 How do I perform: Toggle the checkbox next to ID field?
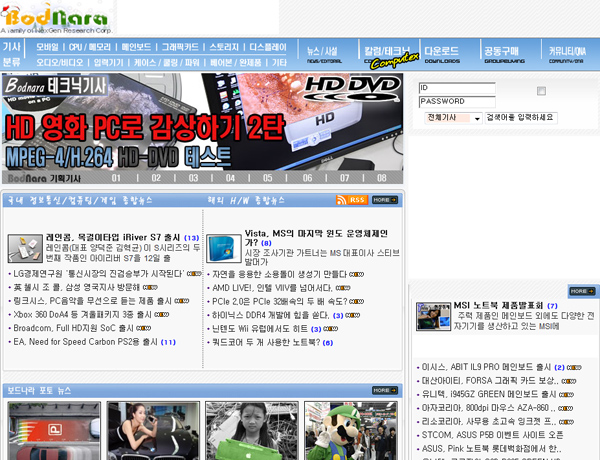click(541, 91)
